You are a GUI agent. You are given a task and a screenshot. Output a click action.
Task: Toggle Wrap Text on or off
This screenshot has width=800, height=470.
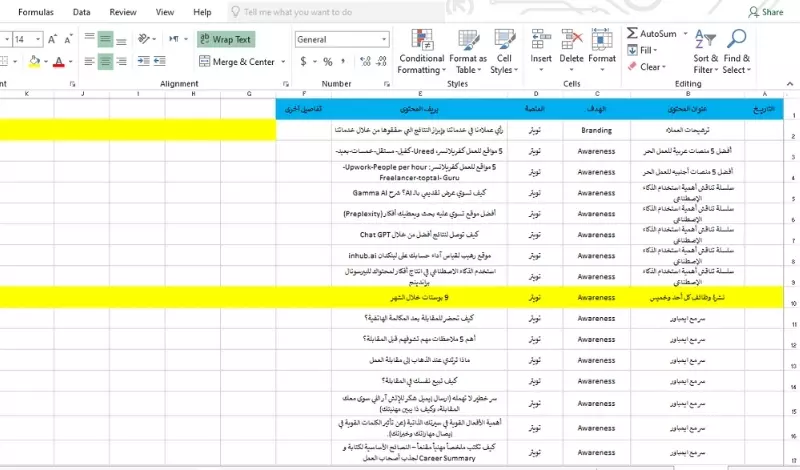tap(226, 39)
